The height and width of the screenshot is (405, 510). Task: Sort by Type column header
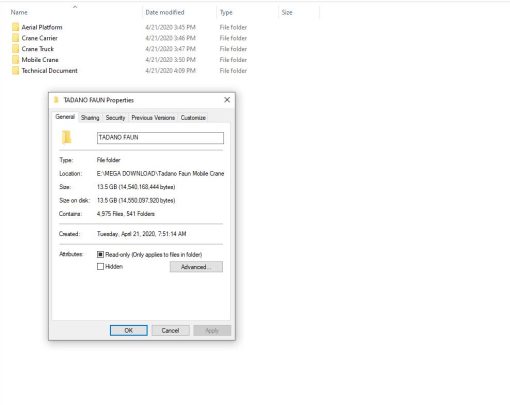point(226,12)
